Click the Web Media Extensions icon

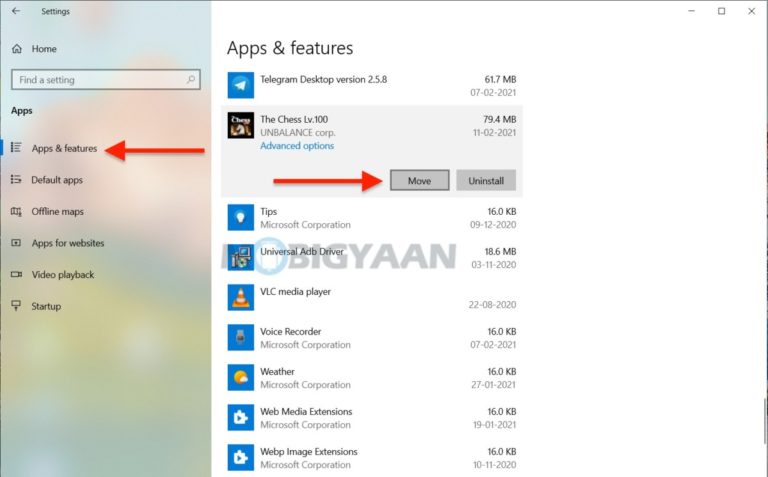[240, 417]
